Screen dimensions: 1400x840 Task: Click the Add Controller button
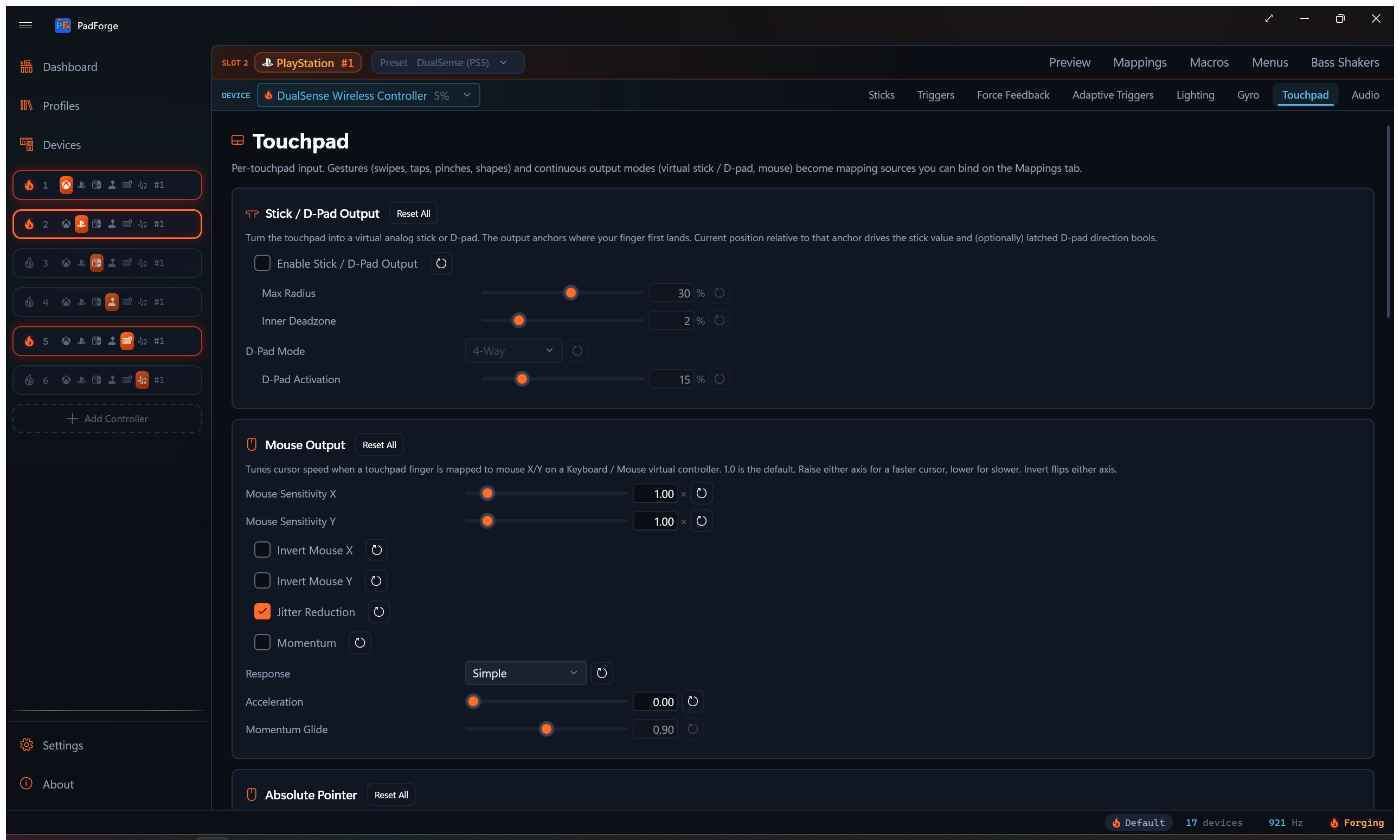coord(107,419)
